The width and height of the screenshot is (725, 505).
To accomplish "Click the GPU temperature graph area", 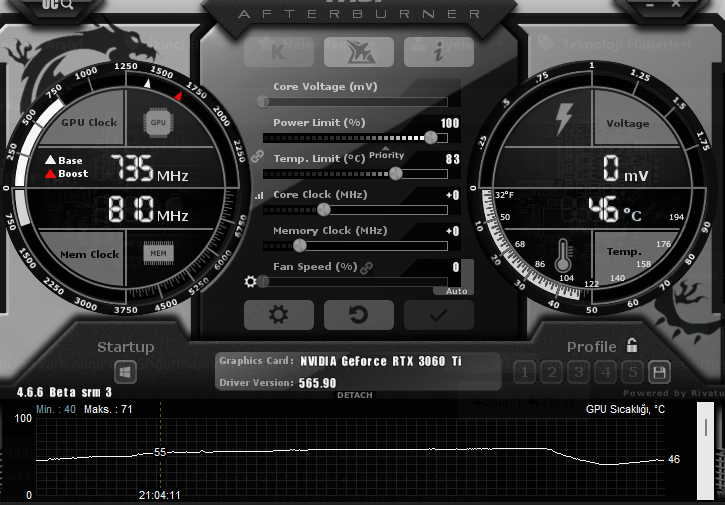I will [350, 458].
